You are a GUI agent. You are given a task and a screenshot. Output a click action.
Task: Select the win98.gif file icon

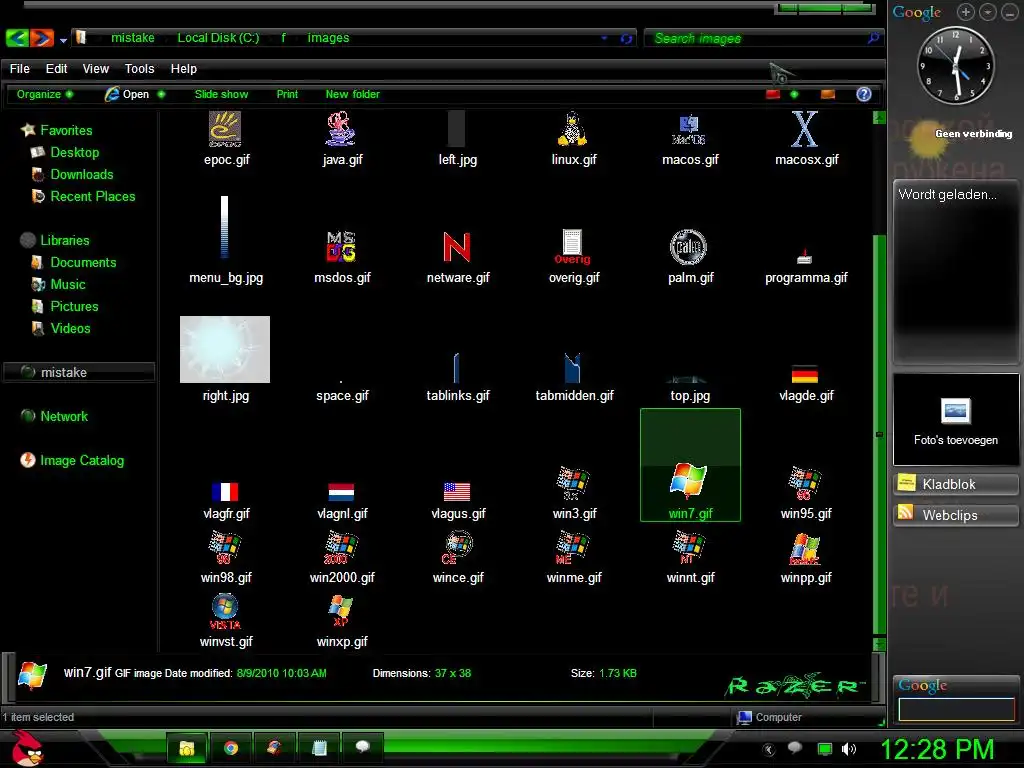pos(225,548)
